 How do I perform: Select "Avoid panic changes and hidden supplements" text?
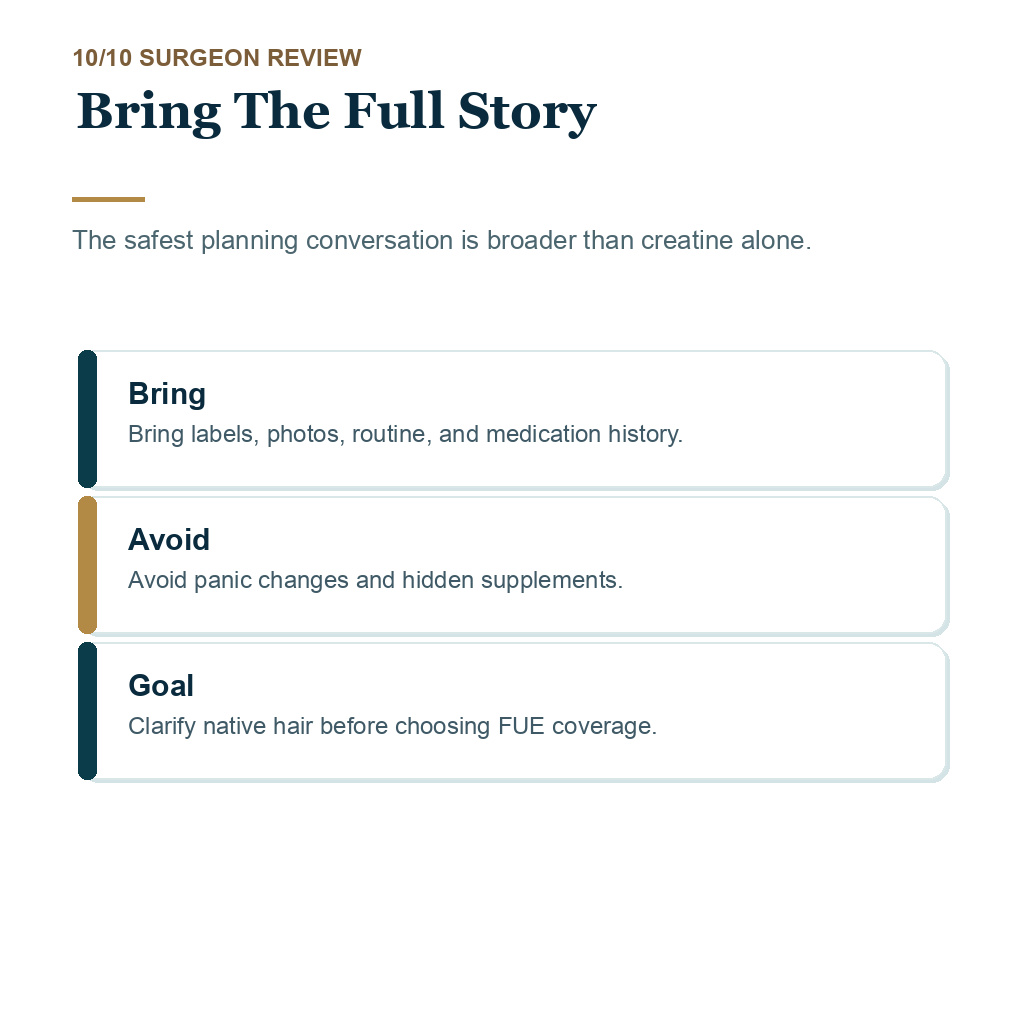point(375,580)
